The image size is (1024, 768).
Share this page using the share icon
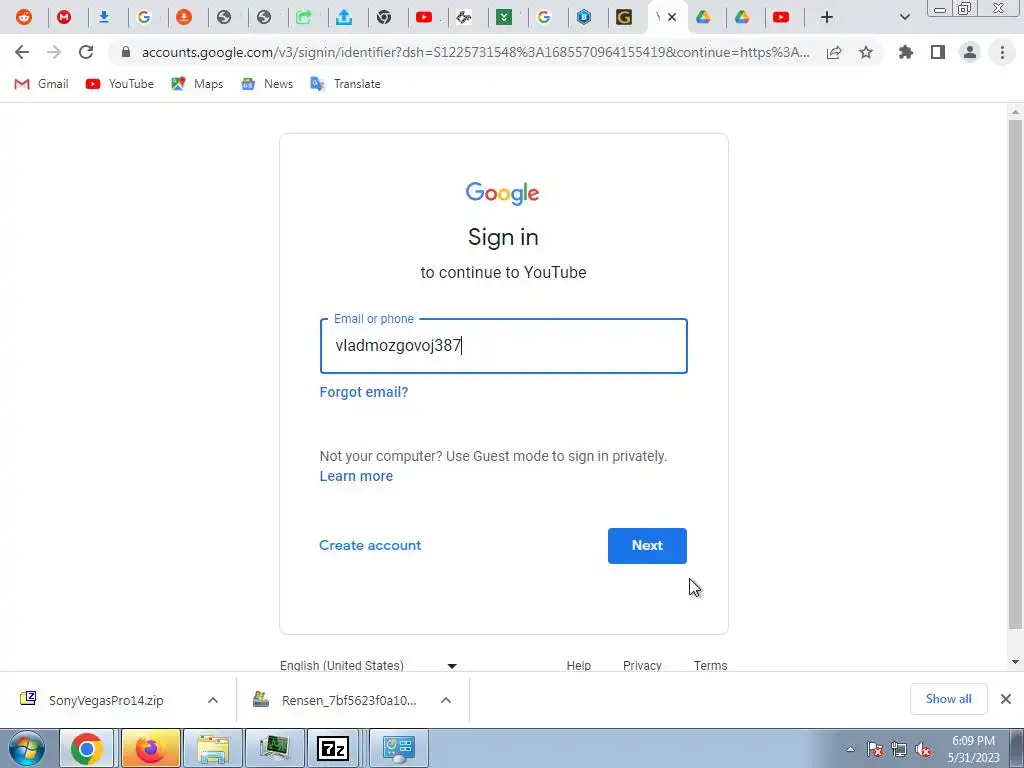834,52
